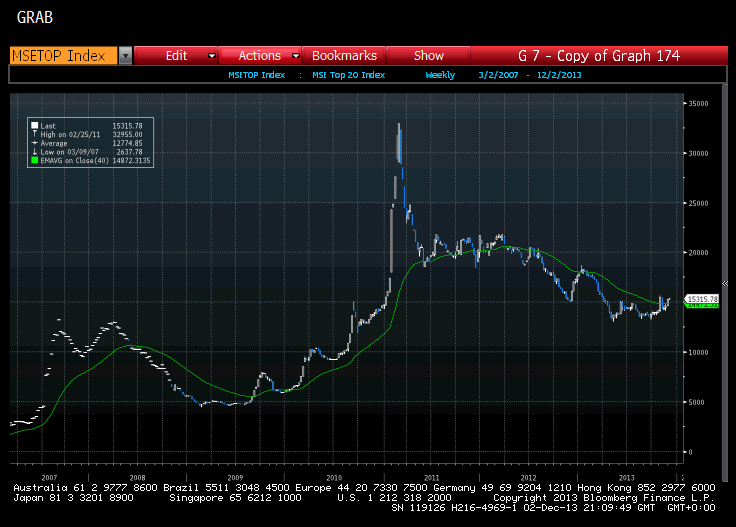Click the 2013 x-axis label

pyautogui.click(x=626, y=478)
